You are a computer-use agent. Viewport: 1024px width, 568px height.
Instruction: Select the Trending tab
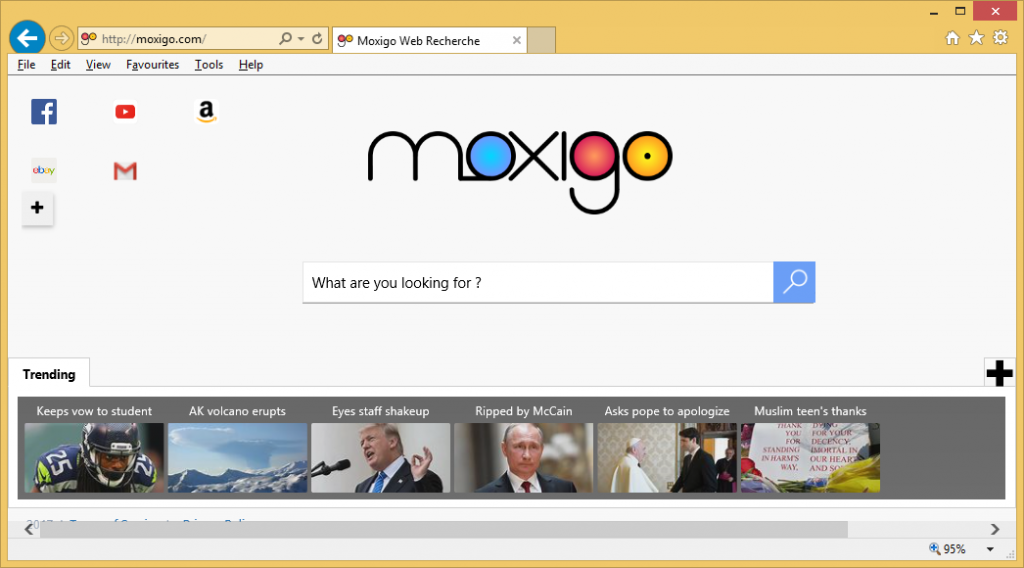click(49, 374)
